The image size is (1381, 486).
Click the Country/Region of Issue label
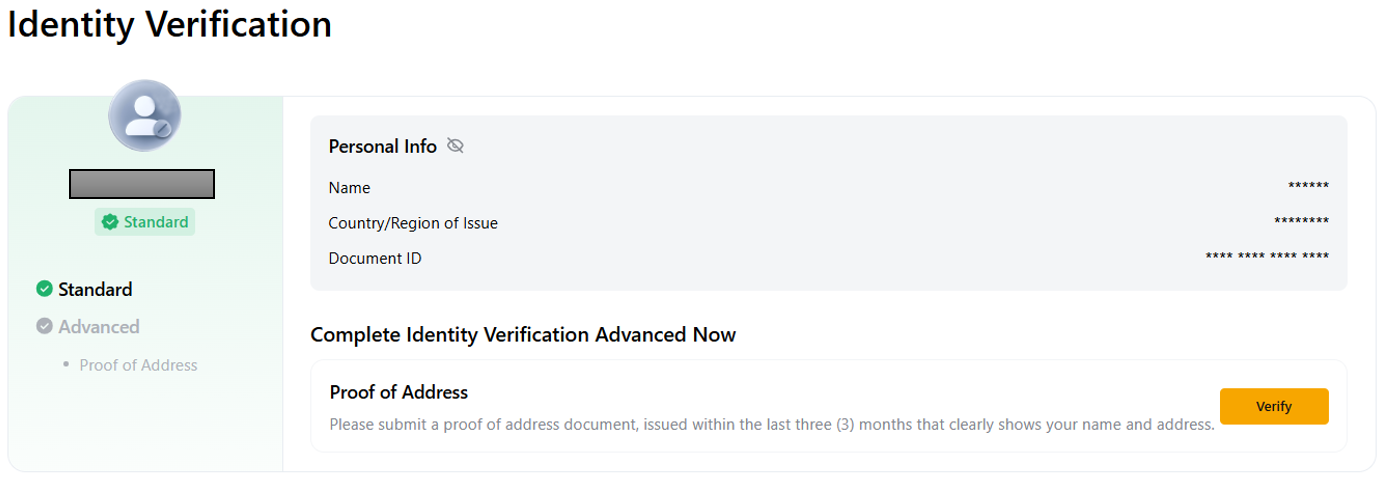pos(412,223)
